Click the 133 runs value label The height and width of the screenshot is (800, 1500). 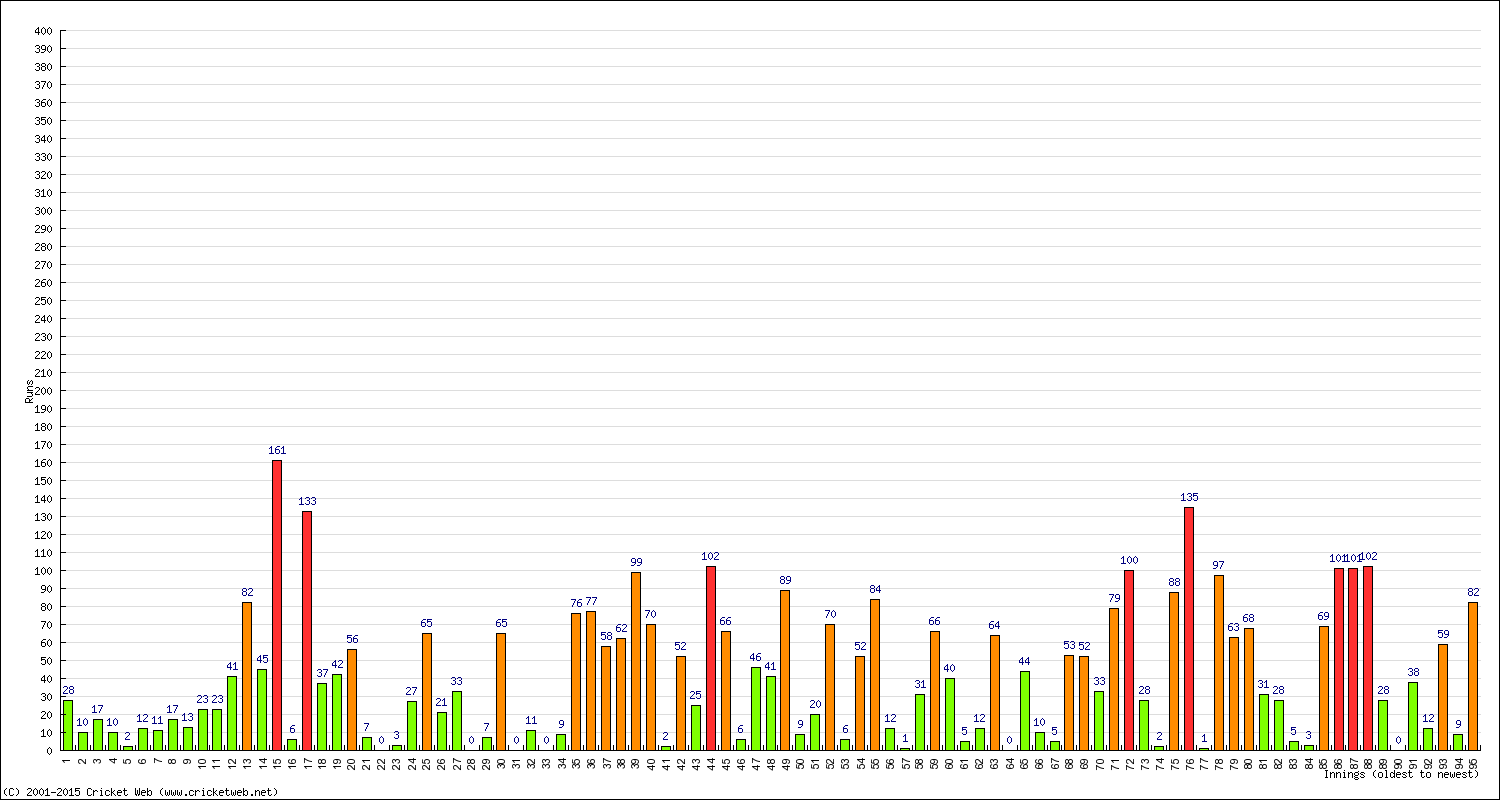click(307, 501)
